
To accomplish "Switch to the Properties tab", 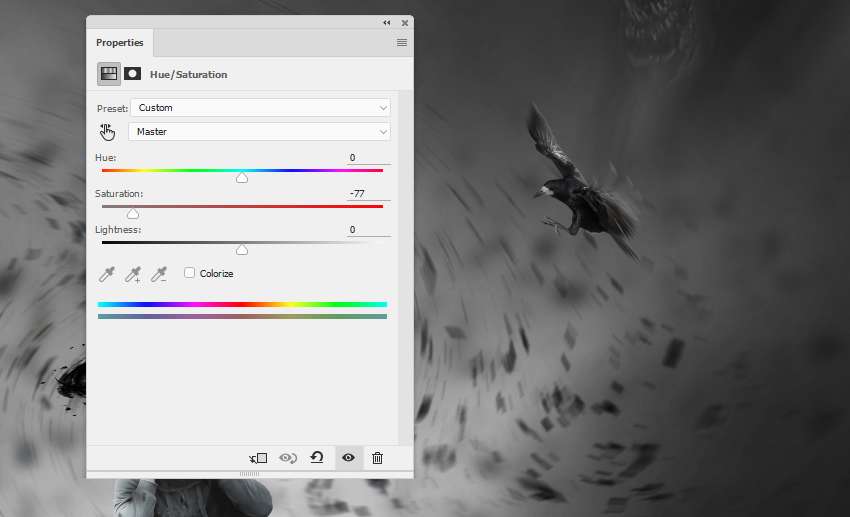I will (120, 42).
